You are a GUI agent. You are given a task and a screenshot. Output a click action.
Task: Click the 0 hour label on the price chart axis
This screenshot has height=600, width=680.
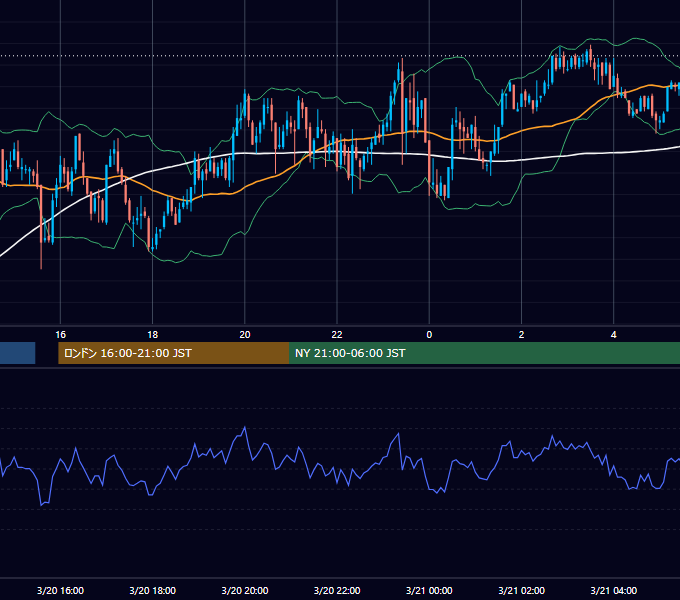click(429, 335)
